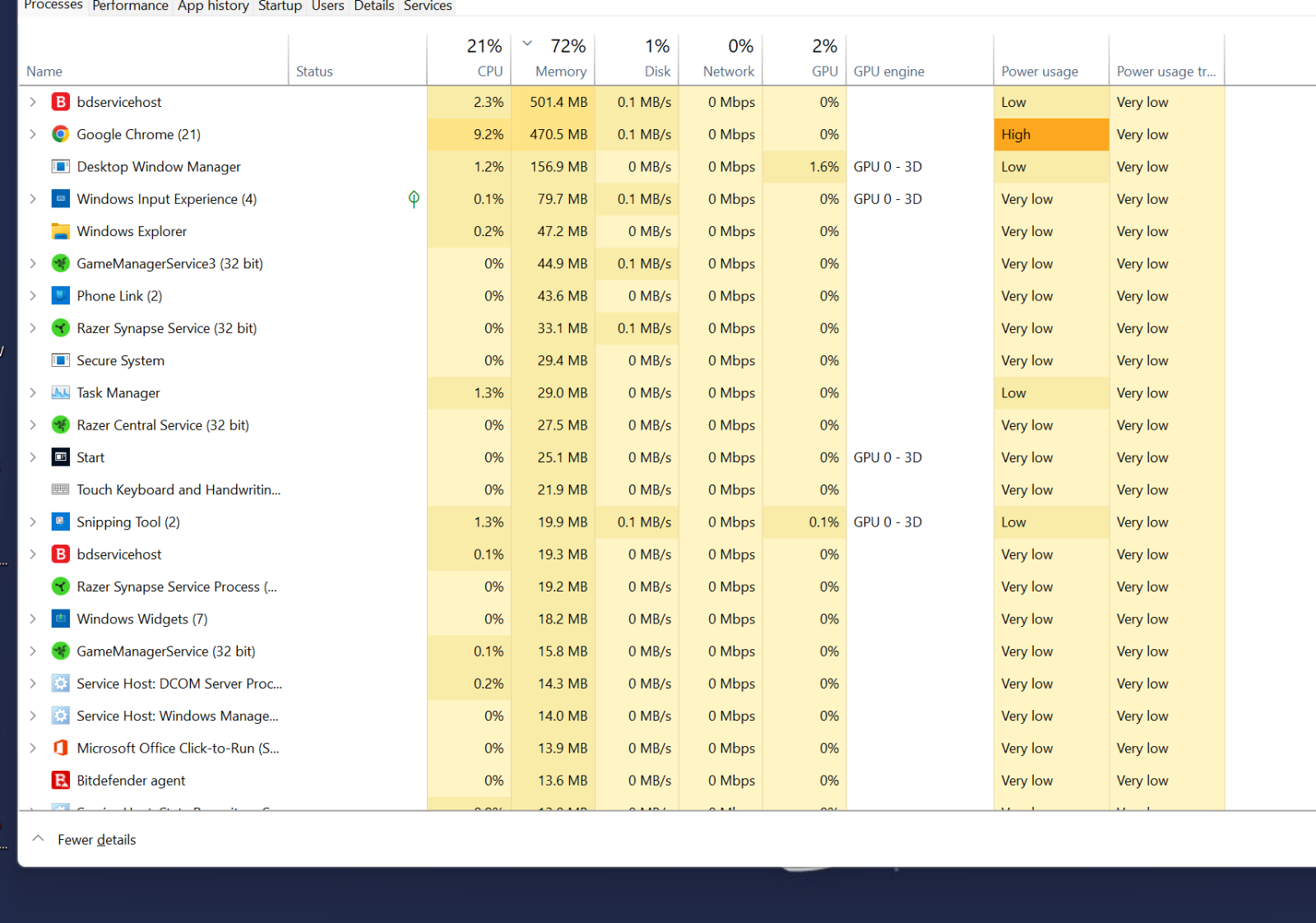Click GPU 0 - 3D cell for Snipping Tool

coord(920,522)
